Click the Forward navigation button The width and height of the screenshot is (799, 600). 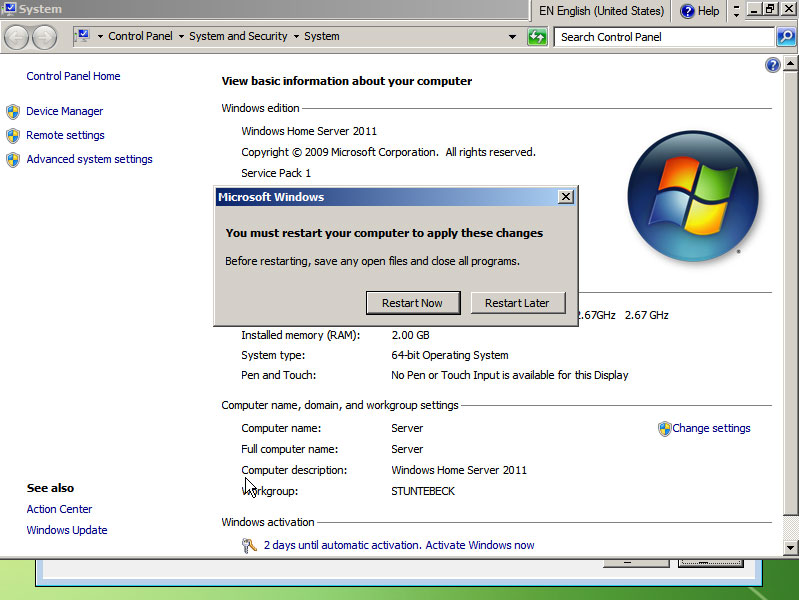click(45, 37)
